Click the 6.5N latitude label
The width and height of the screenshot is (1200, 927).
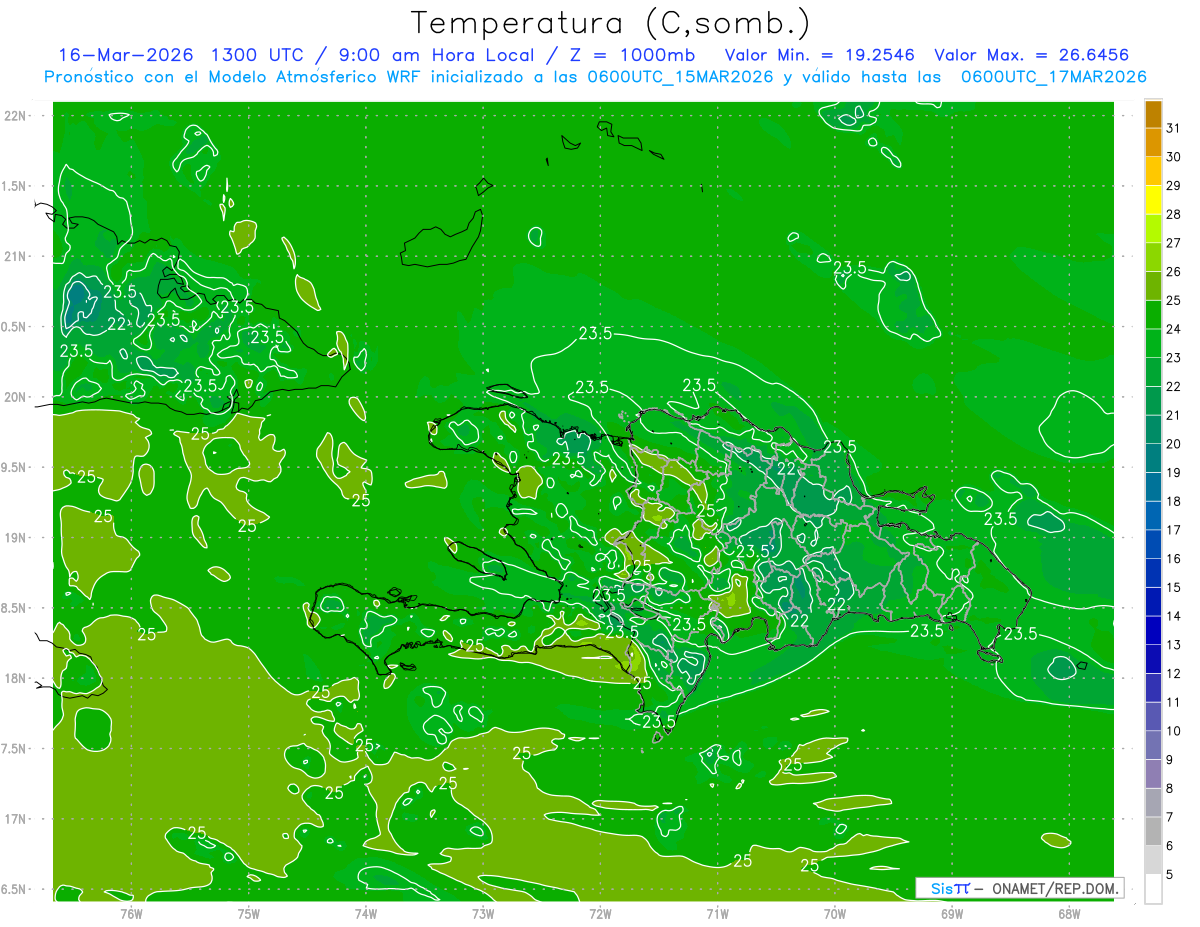click(x=14, y=889)
